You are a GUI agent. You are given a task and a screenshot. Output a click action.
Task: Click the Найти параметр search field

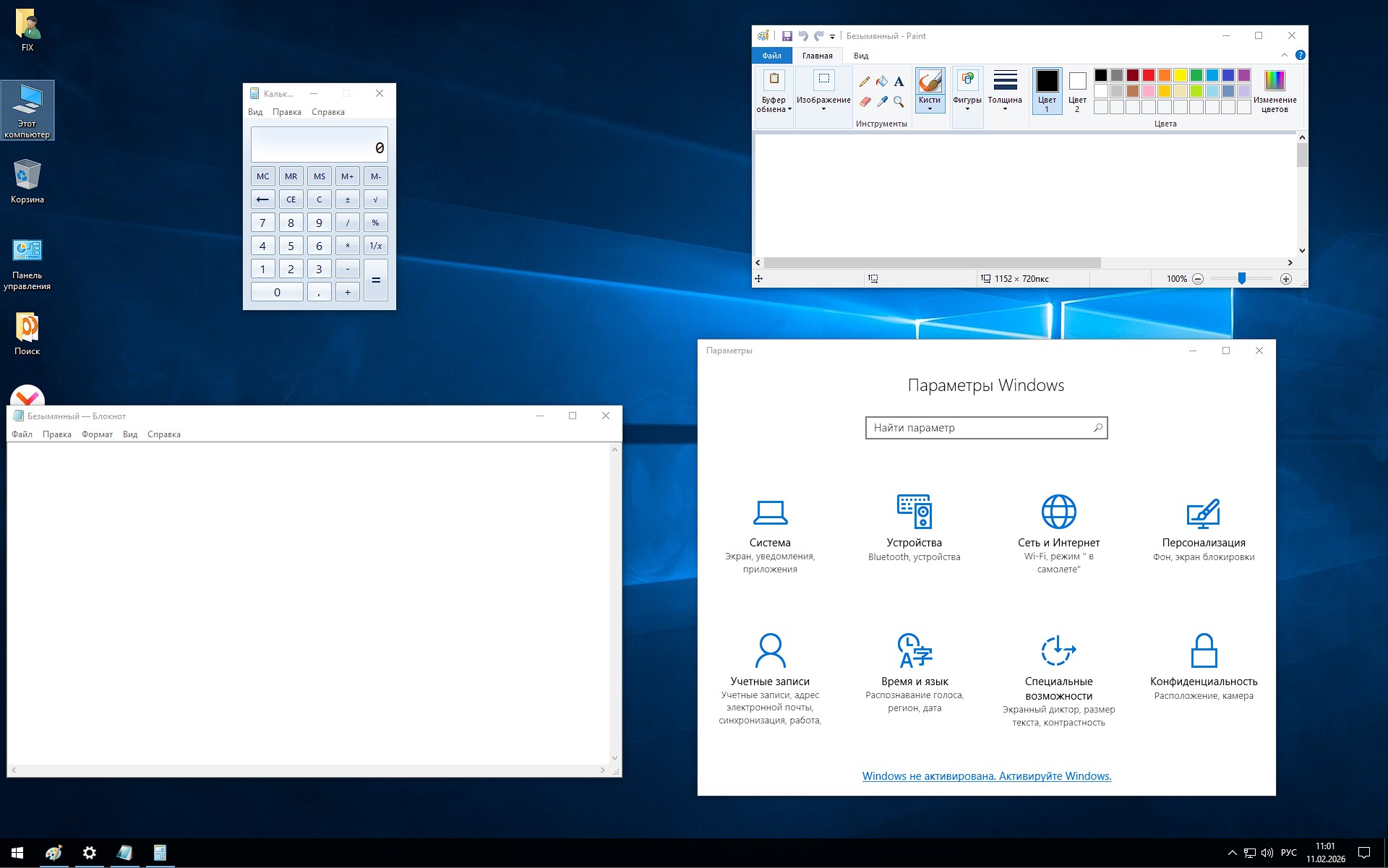tap(980, 428)
